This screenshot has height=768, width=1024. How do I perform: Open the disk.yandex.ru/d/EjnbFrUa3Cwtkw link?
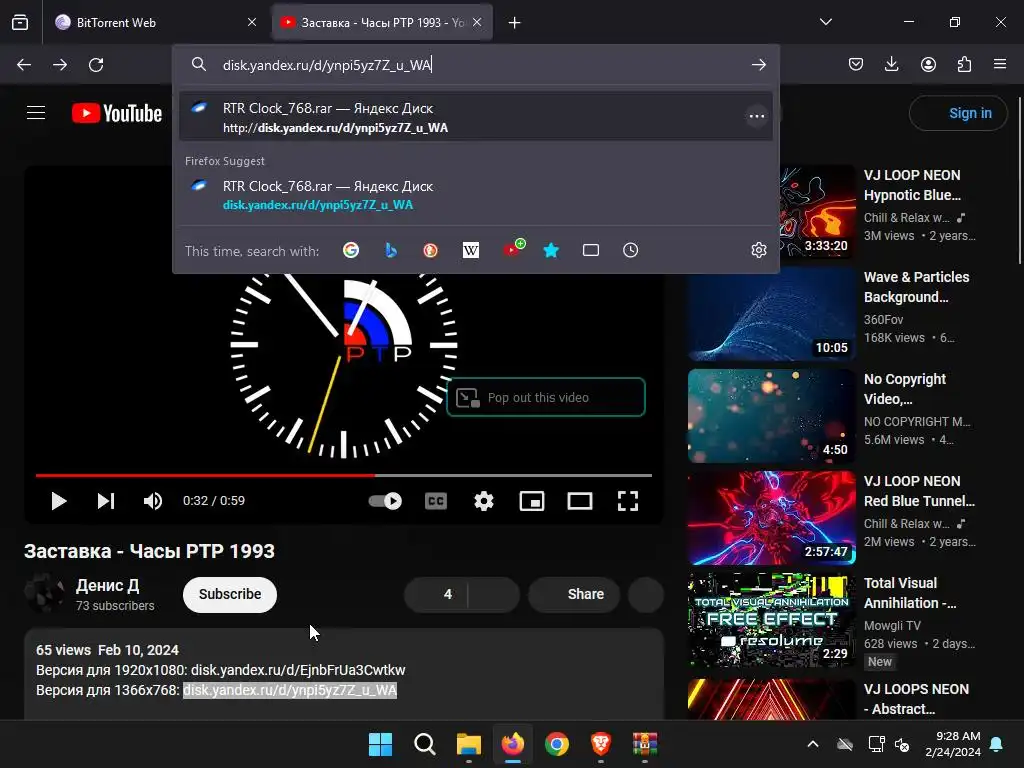pyautogui.click(x=298, y=670)
